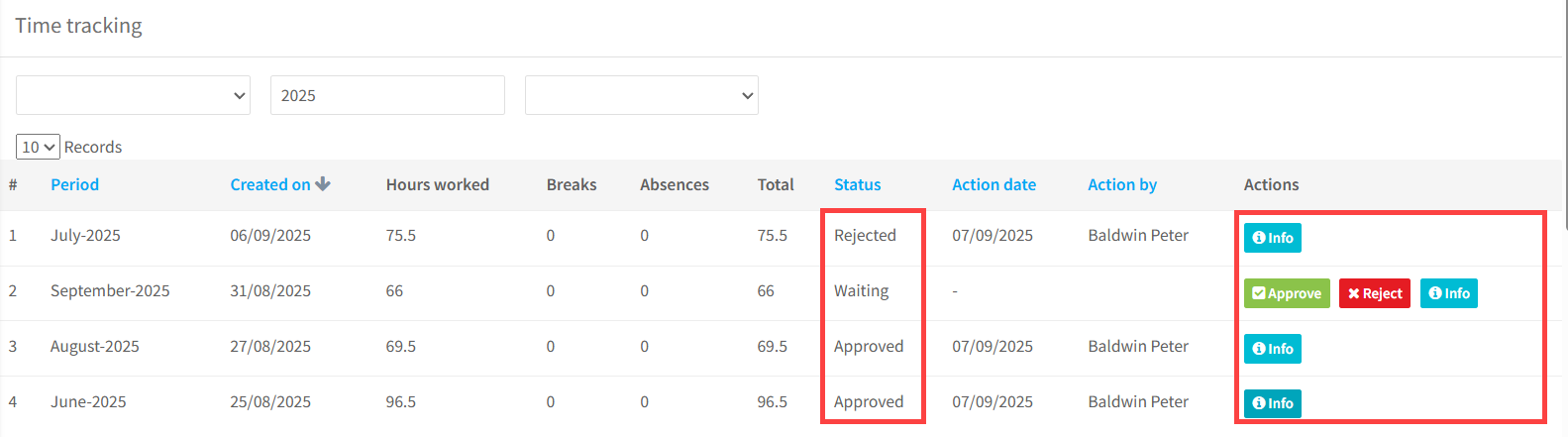Image resolution: width=1568 pixels, height=437 pixels.
Task: Select the Waiting status cell
Action: (861, 291)
